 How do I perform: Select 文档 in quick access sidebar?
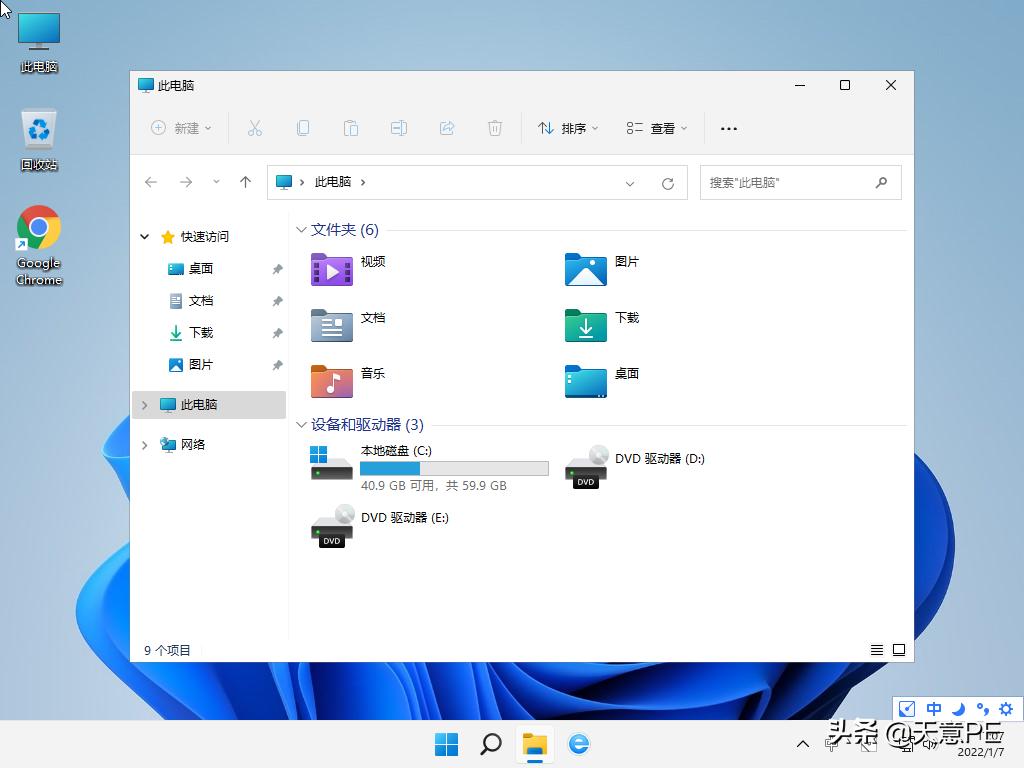click(x=200, y=301)
